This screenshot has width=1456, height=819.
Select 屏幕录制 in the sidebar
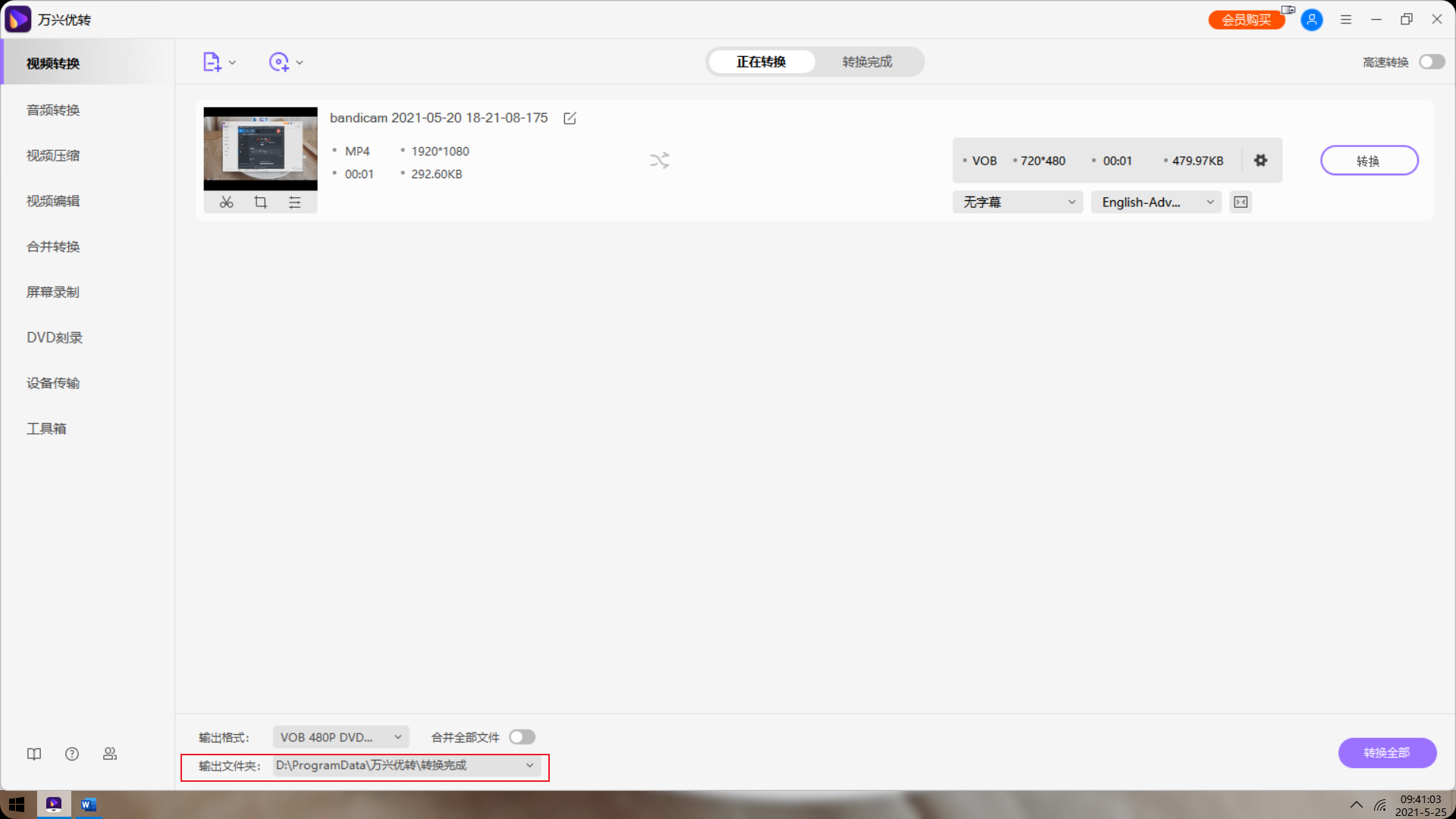coord(53,292)
